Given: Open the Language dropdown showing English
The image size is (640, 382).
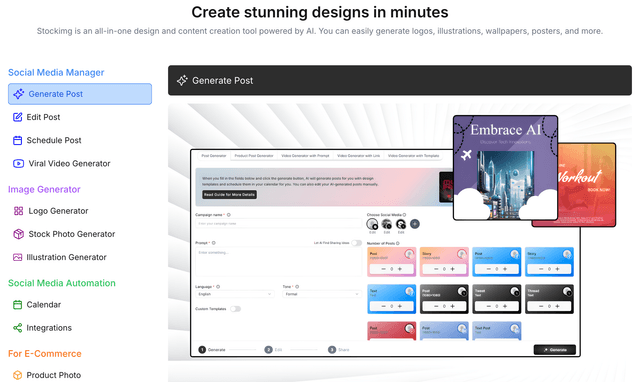Looking at the screenshot, I should click(235, 294).
